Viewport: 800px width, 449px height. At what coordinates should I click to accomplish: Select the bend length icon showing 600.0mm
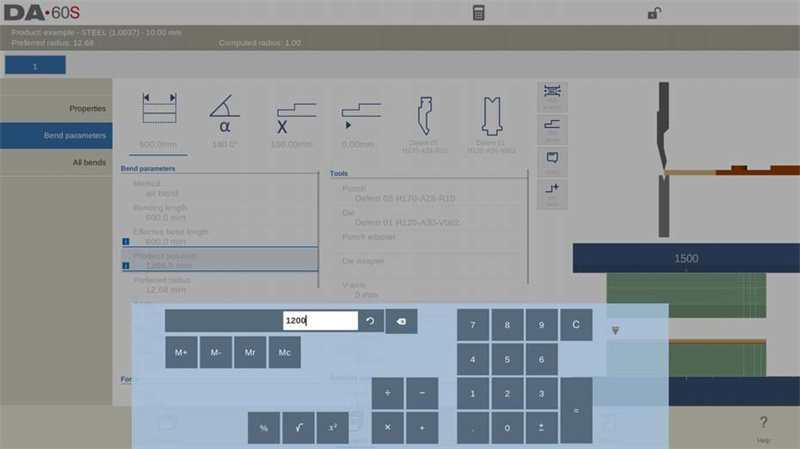click(159, 121)
